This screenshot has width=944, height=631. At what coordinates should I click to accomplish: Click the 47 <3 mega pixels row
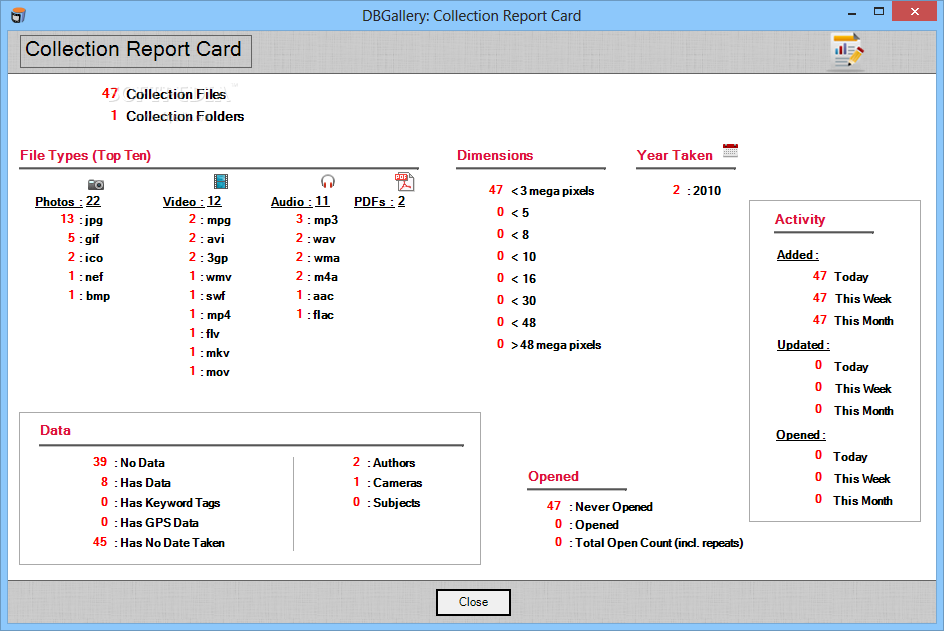(x=541, y=191)
